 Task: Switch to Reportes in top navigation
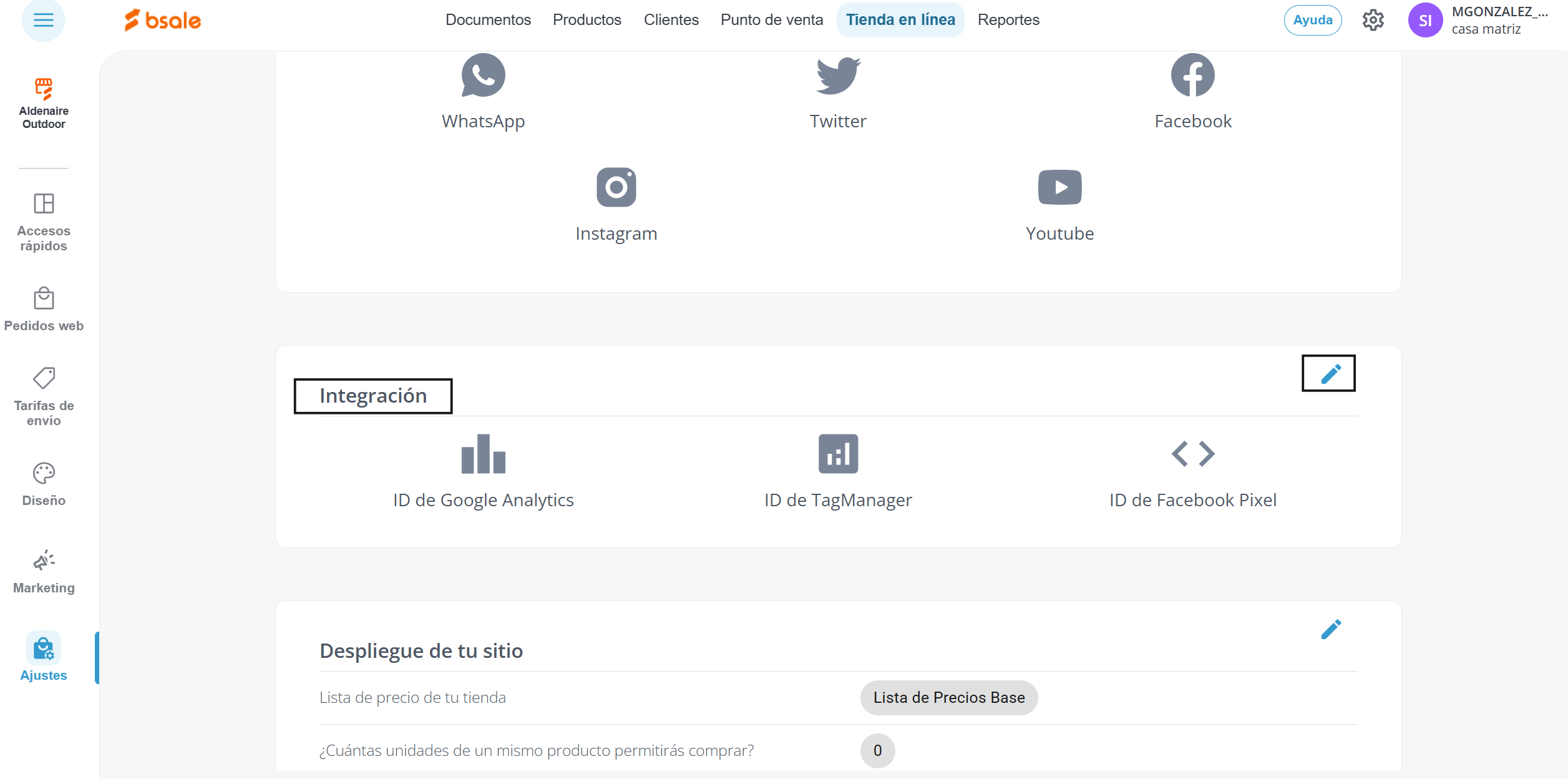[1008, 20]
